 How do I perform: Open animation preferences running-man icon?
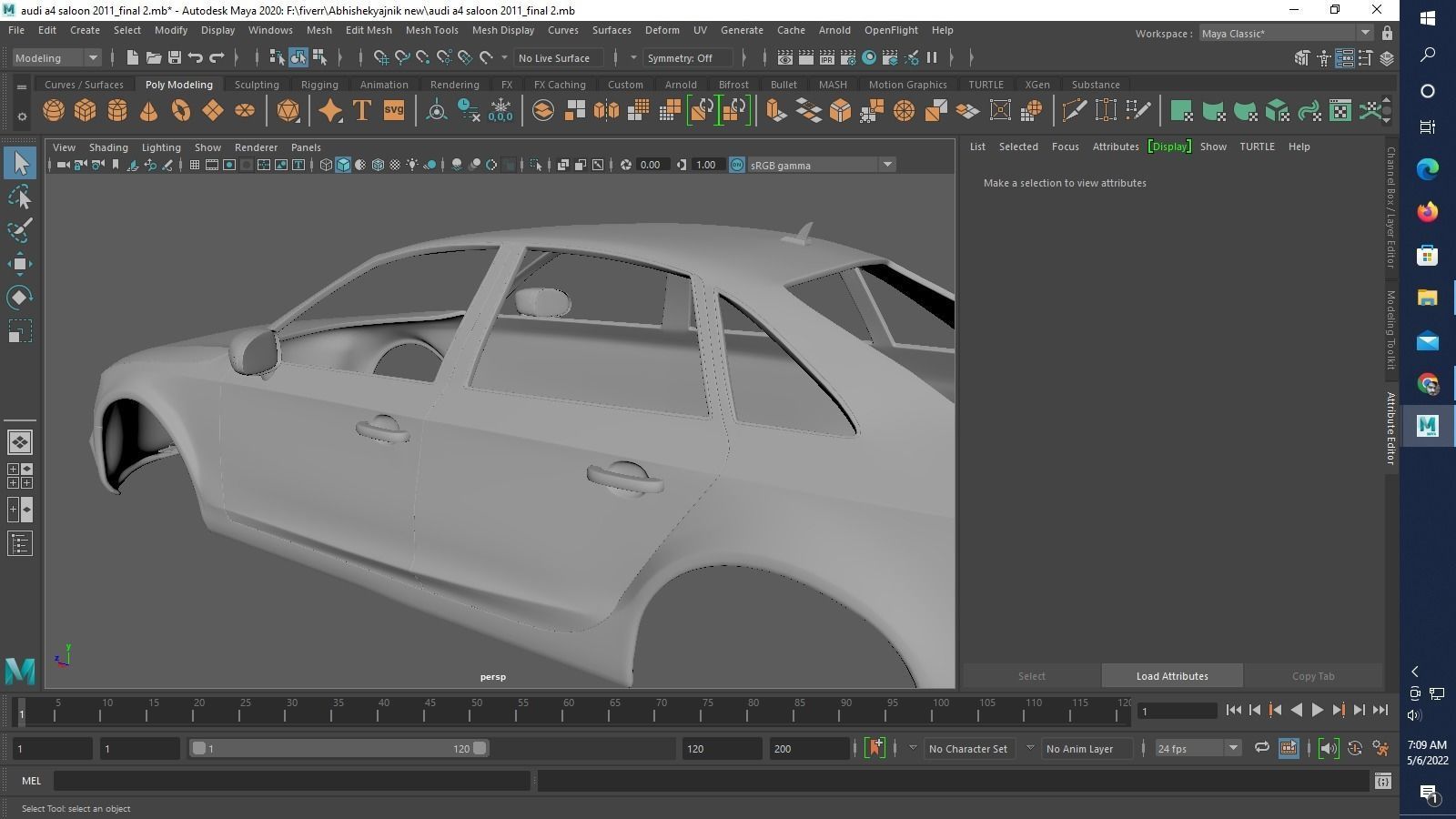[1380, 748]
